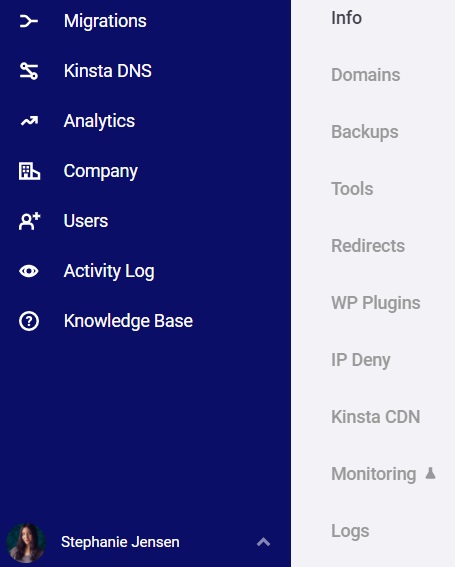Open the WP Plugins tab
Screen dimensions: 455x567
click(376, 303)
